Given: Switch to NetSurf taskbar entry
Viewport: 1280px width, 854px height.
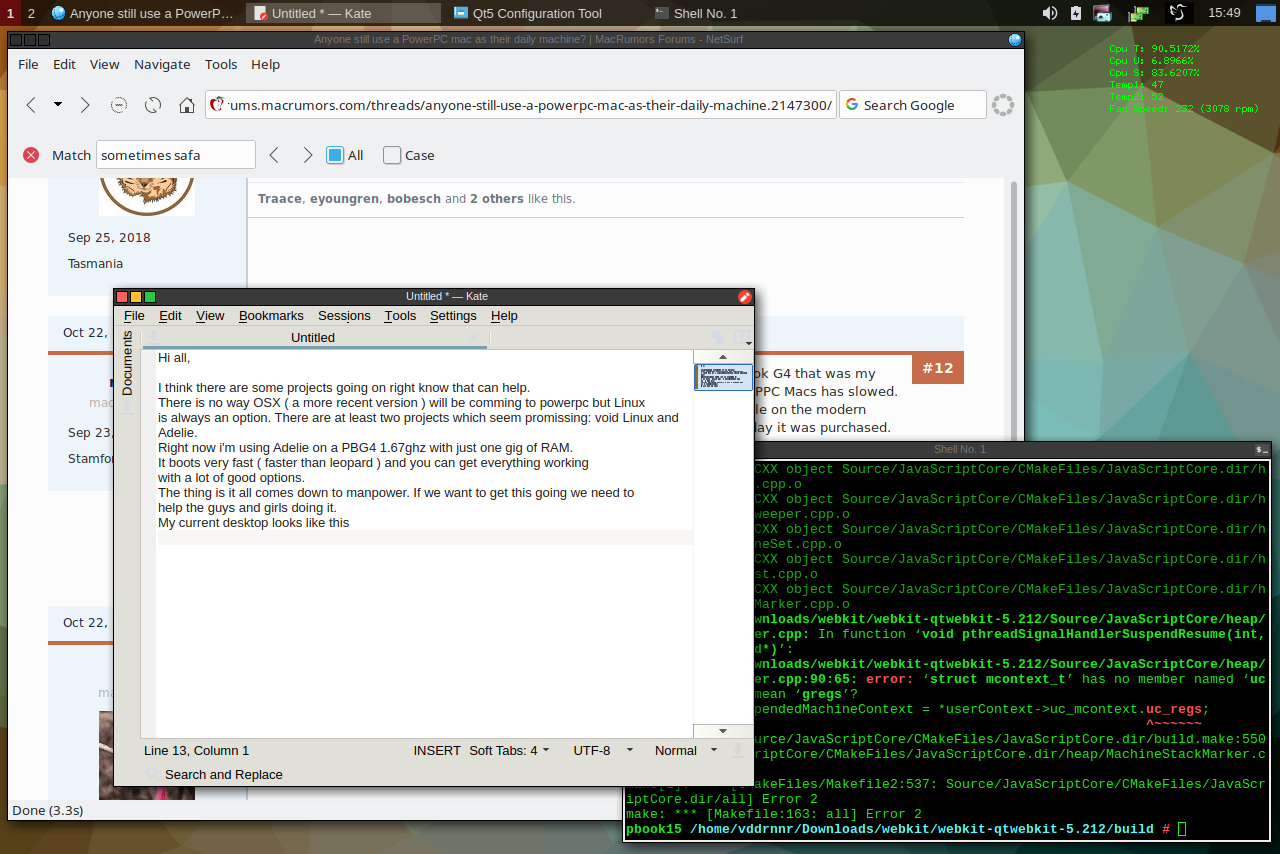Looking at the screenshot, I should pyautogui.click(x=142, y=13).
